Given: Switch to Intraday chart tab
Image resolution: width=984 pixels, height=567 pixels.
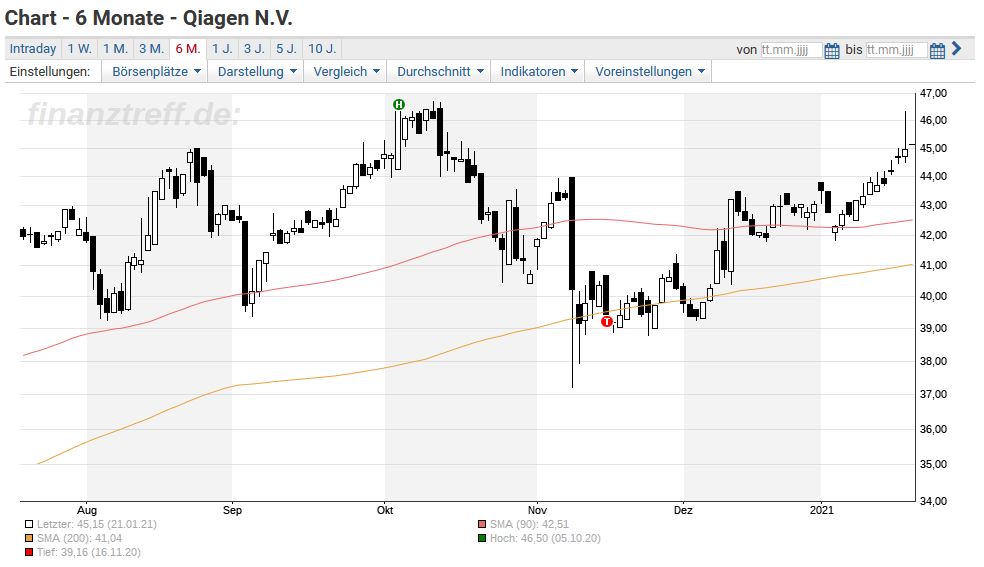Looking at the screenshot, I should 33,49.
